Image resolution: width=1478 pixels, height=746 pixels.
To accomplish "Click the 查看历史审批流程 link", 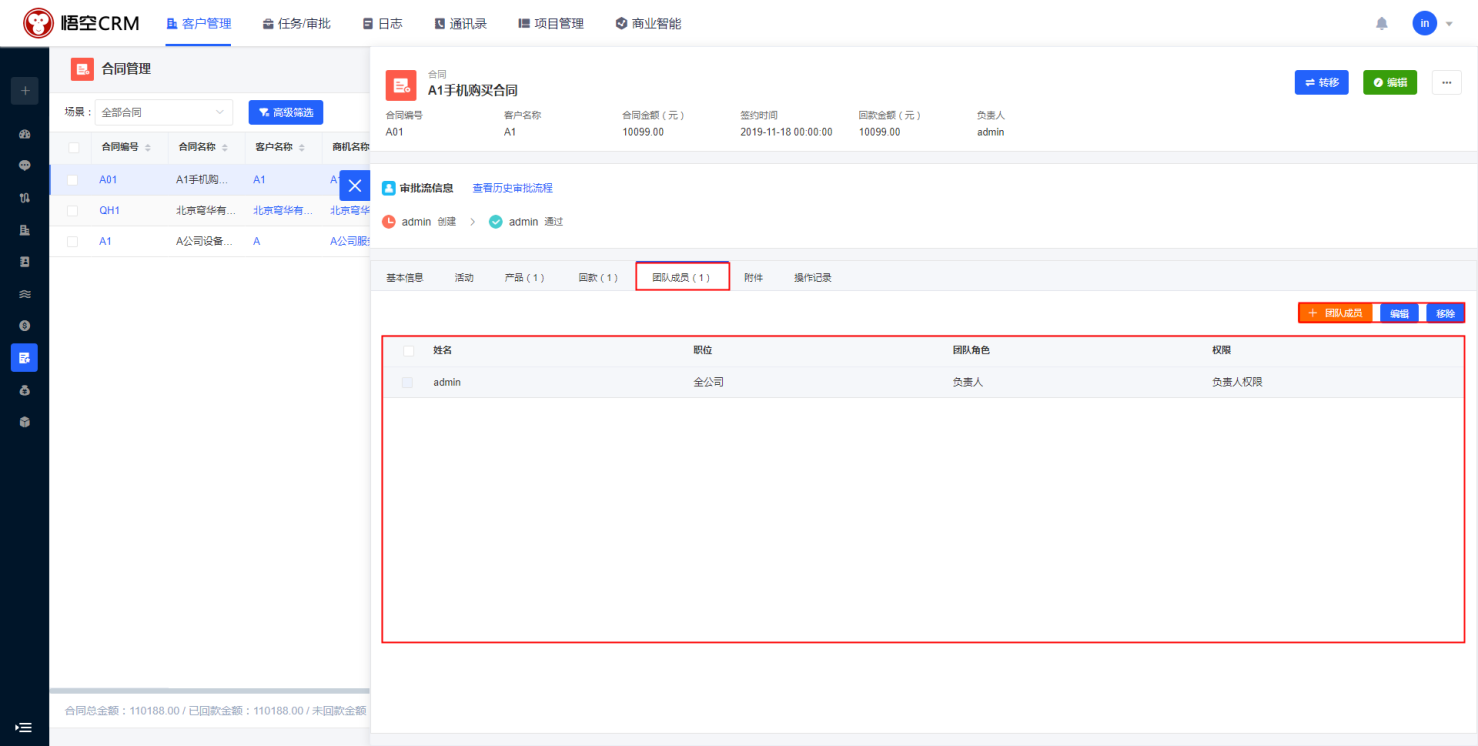I will pyautogui.click(x=512, y=188).
